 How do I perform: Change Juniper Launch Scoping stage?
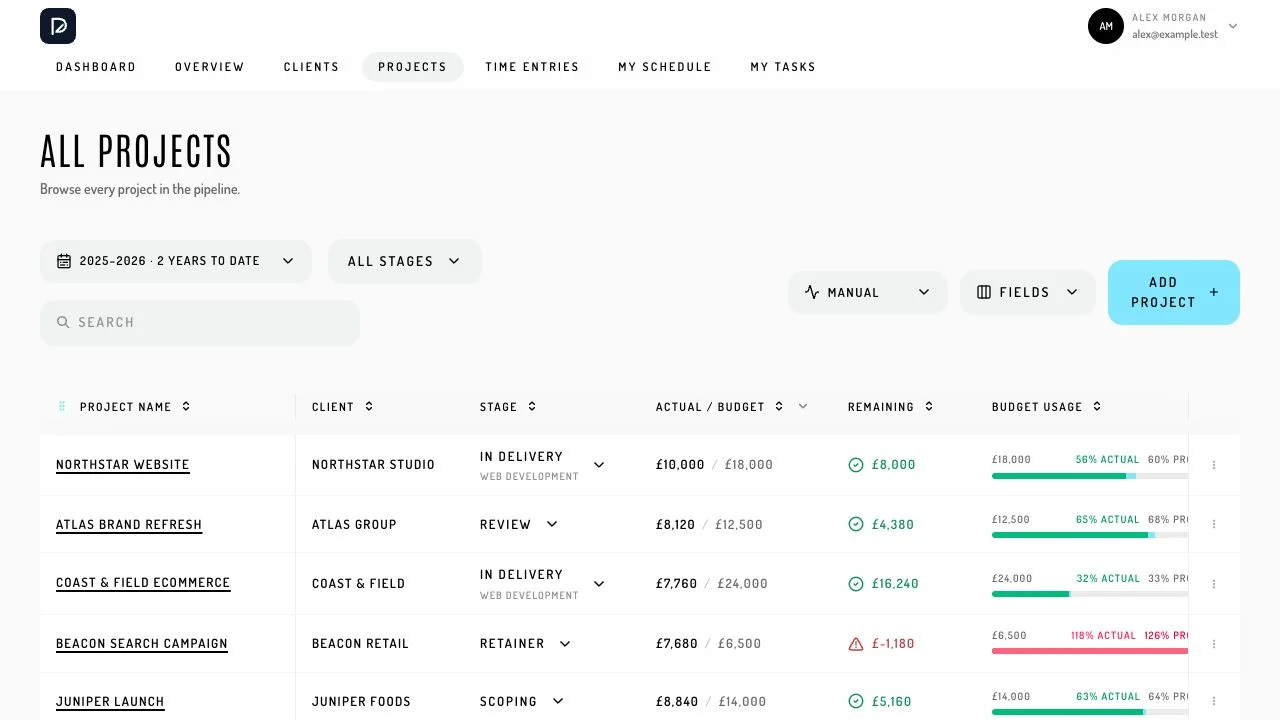click(522, 702)
